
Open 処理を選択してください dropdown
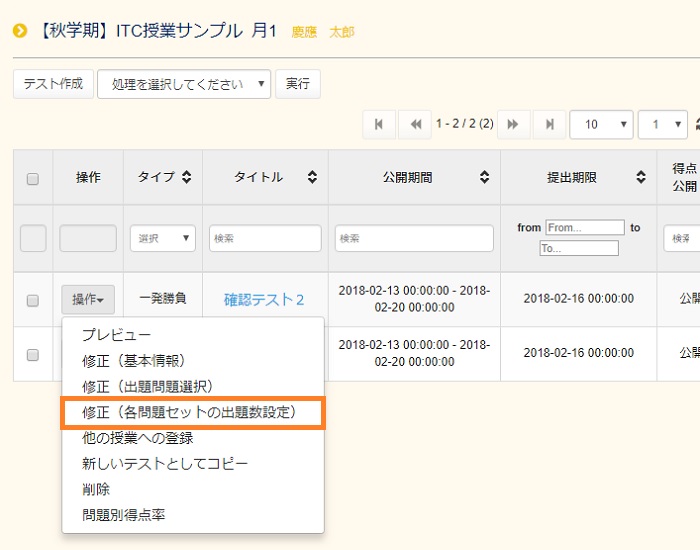click(184, 84)
